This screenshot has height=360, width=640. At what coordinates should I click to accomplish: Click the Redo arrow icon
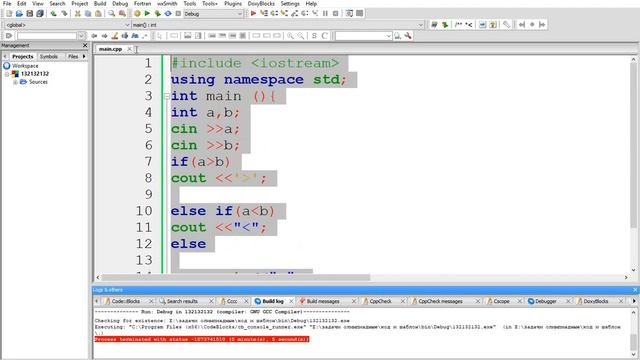click(64, 13)
